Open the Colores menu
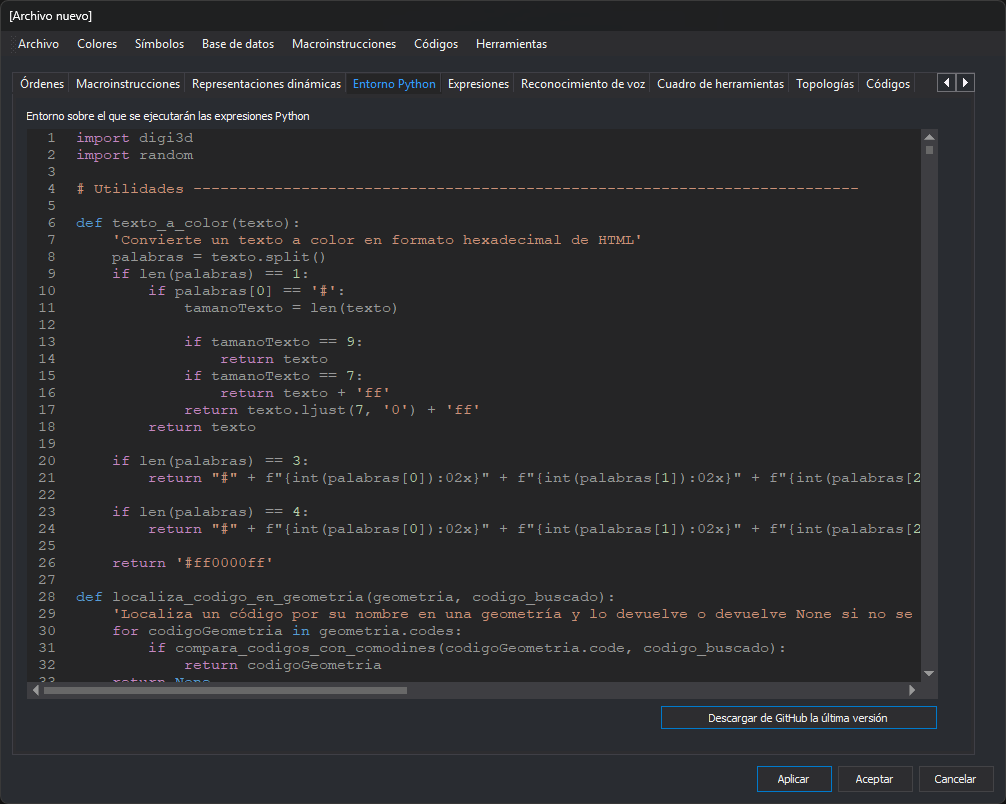Viewport: 1006px width, 804px height. point(97,44)
